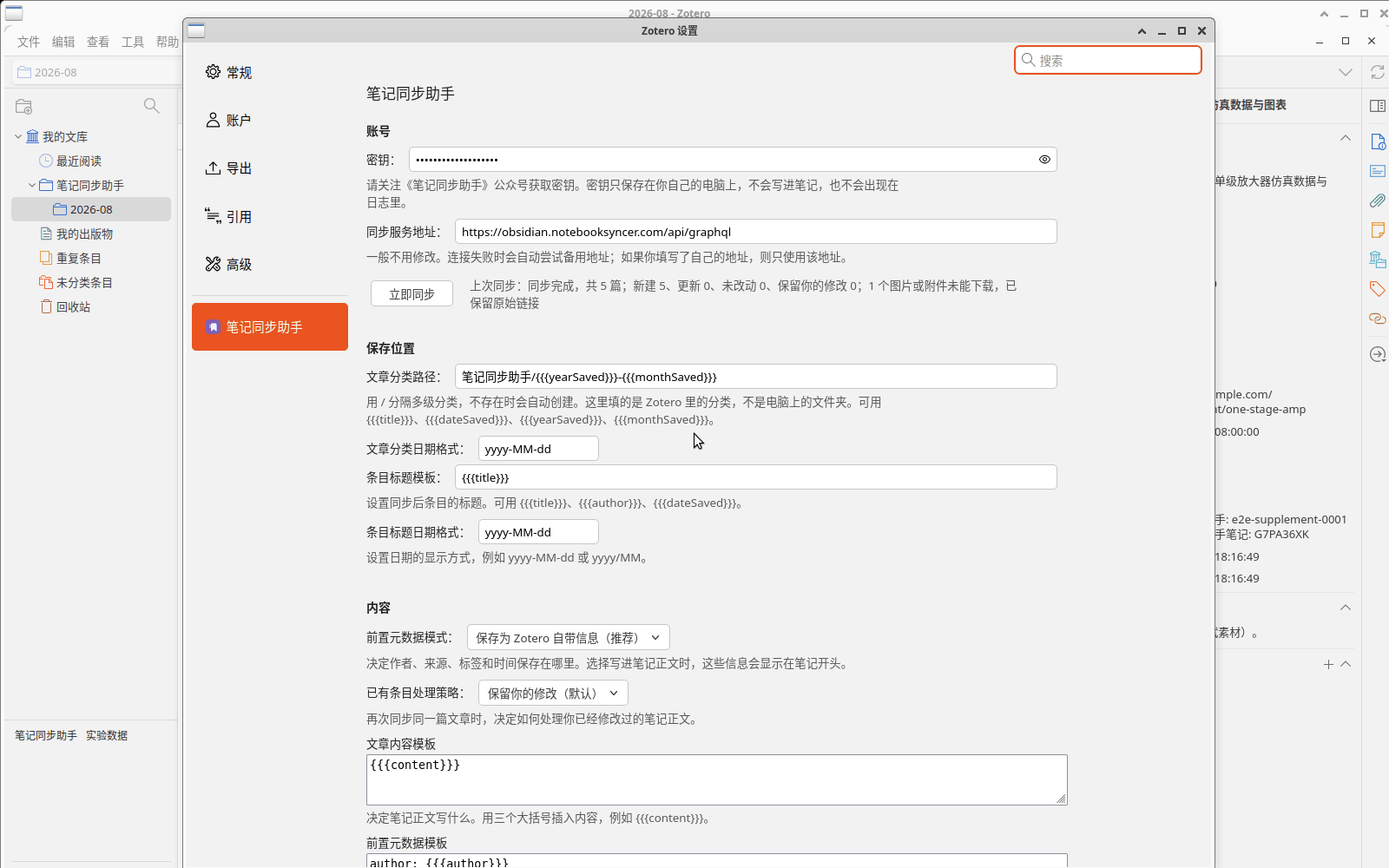This screenshot has height=868, width=1389.
Task: Open the 前置元数据模式 dropdown
Action: click(x=569, y=638)
